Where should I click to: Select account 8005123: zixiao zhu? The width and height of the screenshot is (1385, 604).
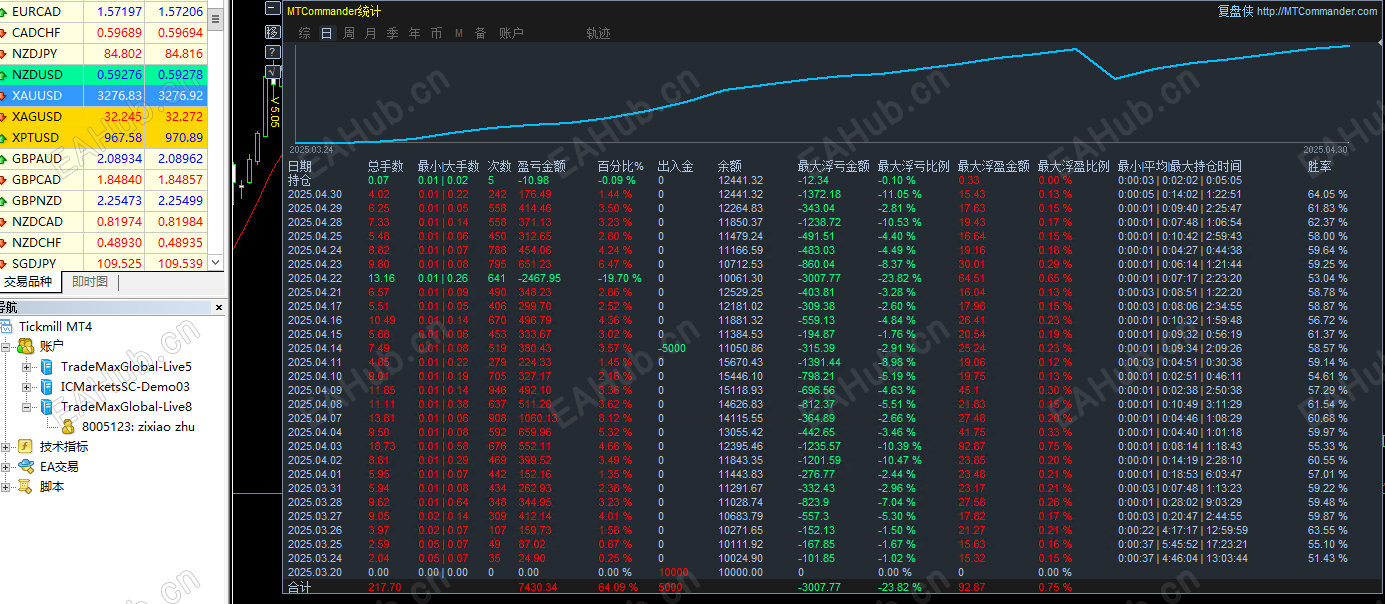click(x=138, y=426)
